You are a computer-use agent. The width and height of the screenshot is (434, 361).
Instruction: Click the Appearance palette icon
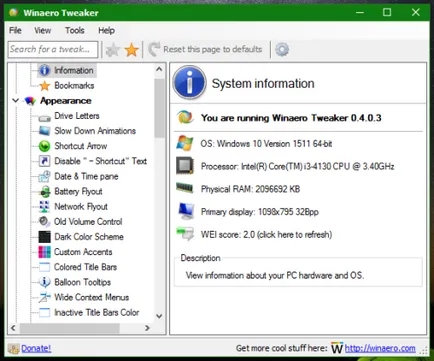click(30, 101)
